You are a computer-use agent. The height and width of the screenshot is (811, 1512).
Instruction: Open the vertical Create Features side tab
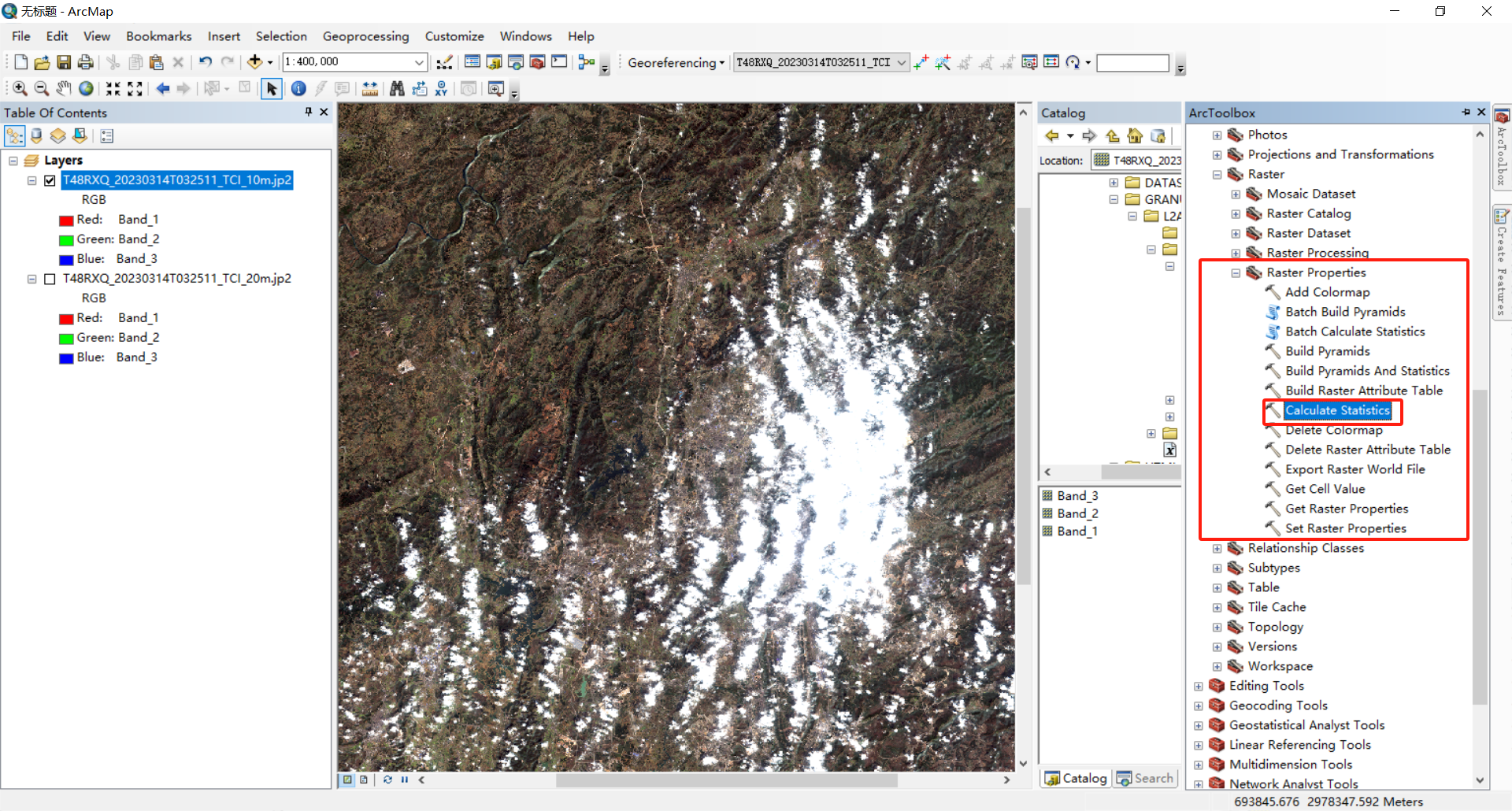[1502, 264]
